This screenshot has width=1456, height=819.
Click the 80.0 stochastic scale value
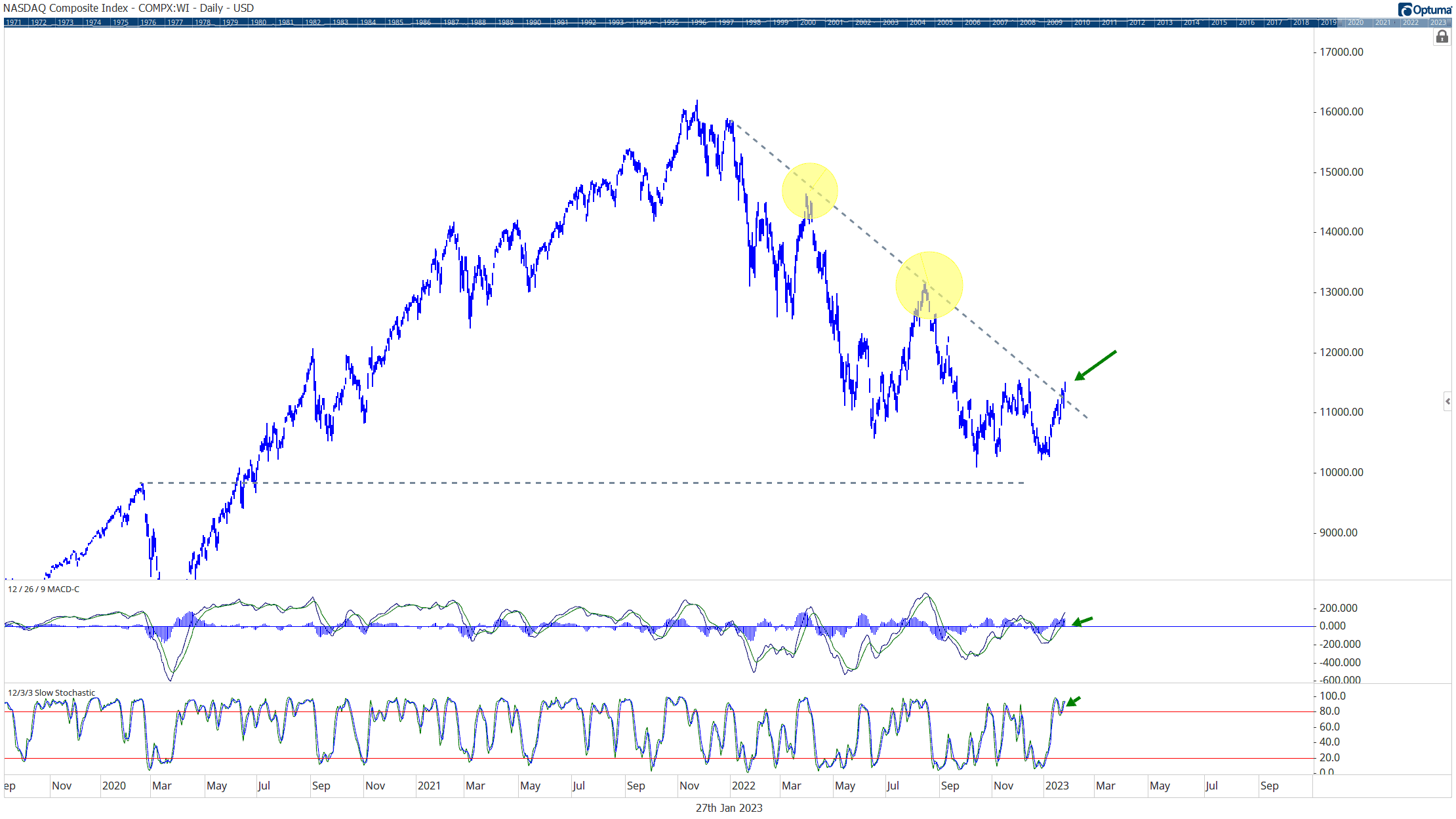pyautogui.click(x=1329, y=711)
